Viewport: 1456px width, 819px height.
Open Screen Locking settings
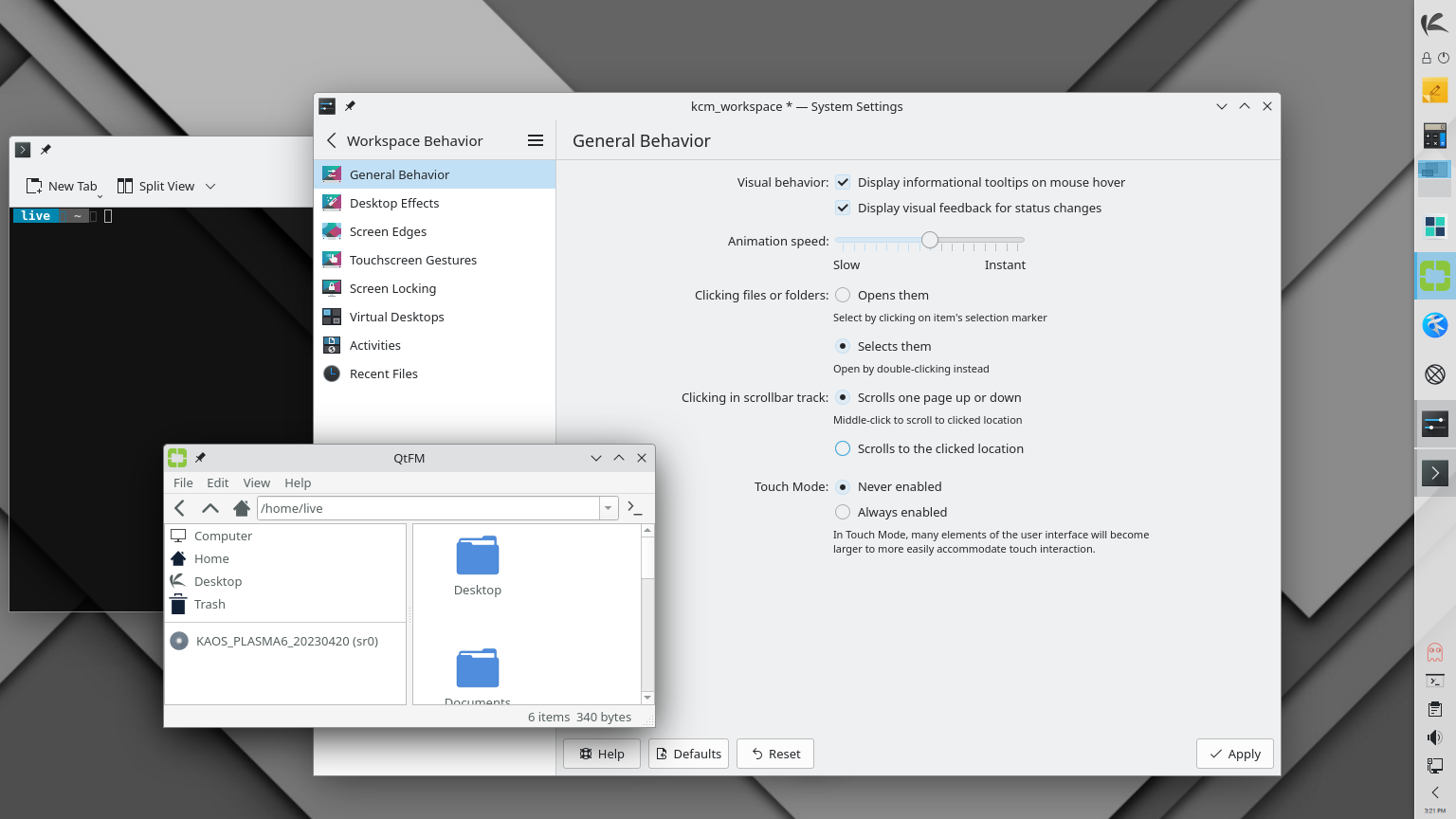pyautogui.click(x=434, y=288)
